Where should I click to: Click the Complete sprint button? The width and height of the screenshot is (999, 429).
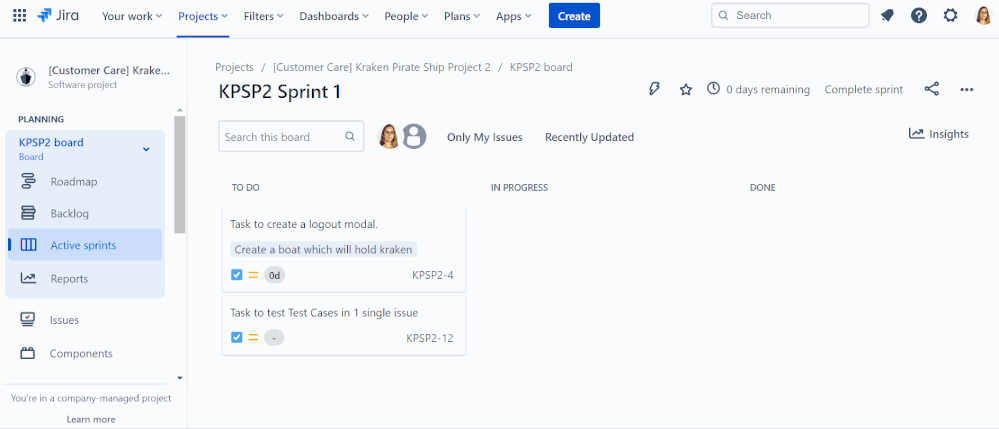(x=863, y=90)
